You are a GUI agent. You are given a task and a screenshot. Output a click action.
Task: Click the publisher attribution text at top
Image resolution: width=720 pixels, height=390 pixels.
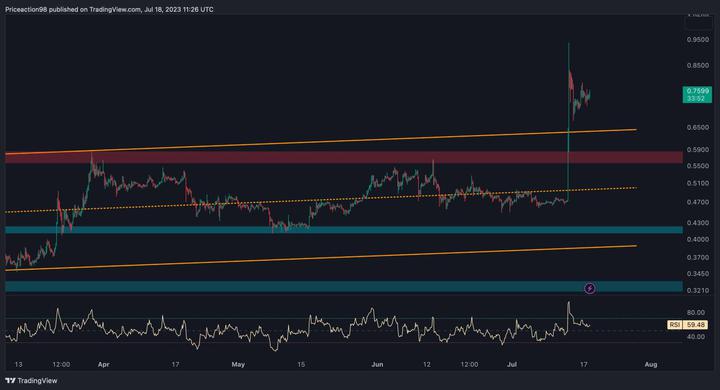point(109,9)
